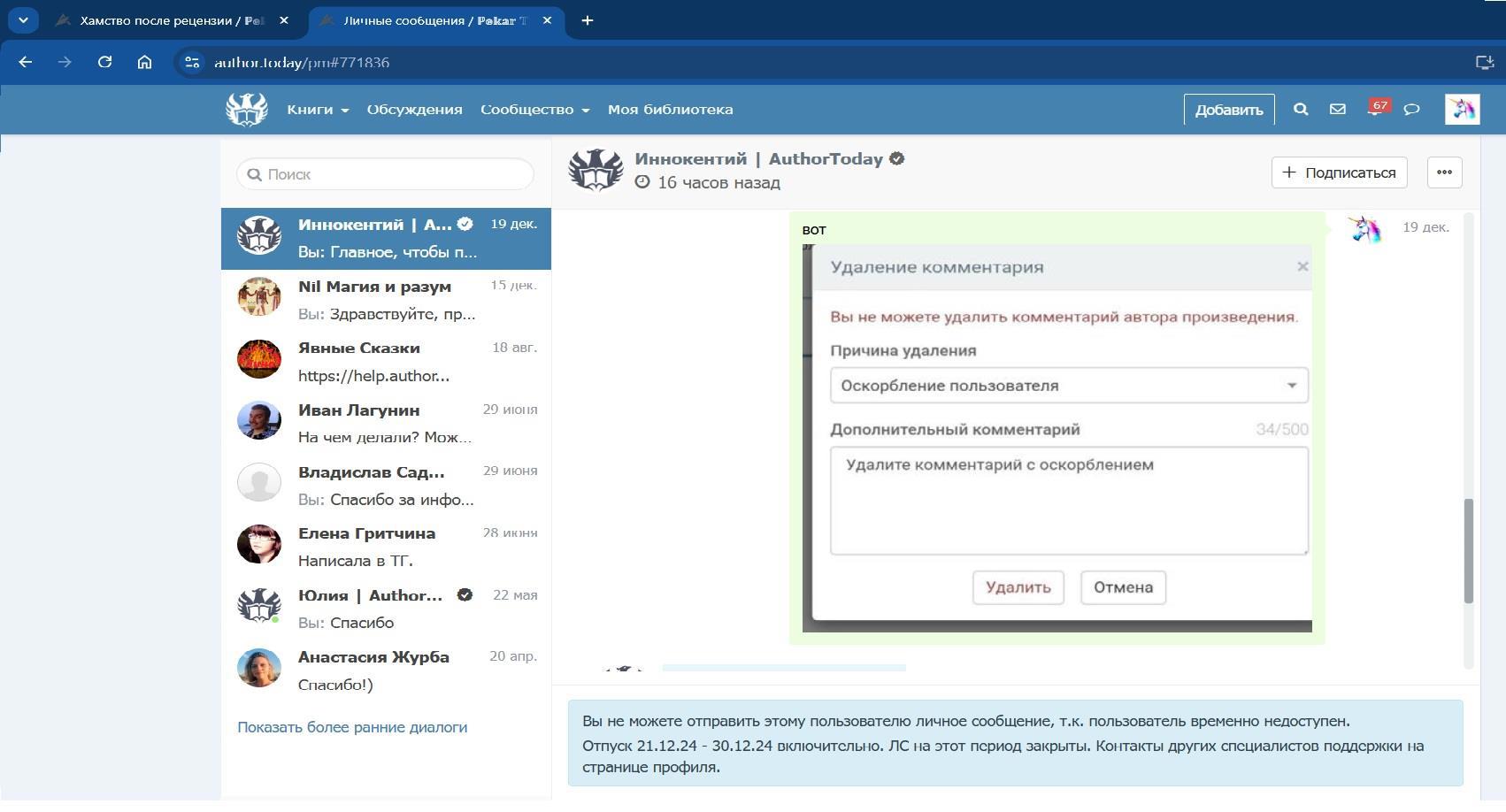This screenshot has width=1506, height=812.
Task: Open Обсуждения in navigation bar
Action: (414, 110)
